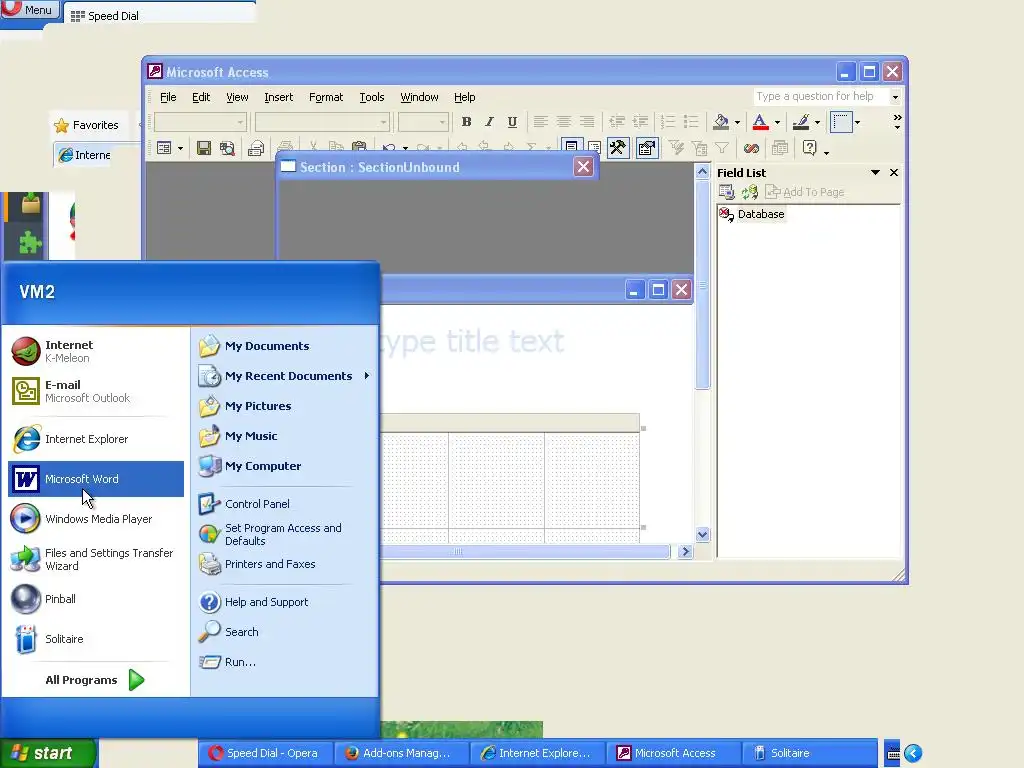Viewport: 1024px width, 768px height.
Task: Open the File menu in Access
Action: click(x=168, y=97)
